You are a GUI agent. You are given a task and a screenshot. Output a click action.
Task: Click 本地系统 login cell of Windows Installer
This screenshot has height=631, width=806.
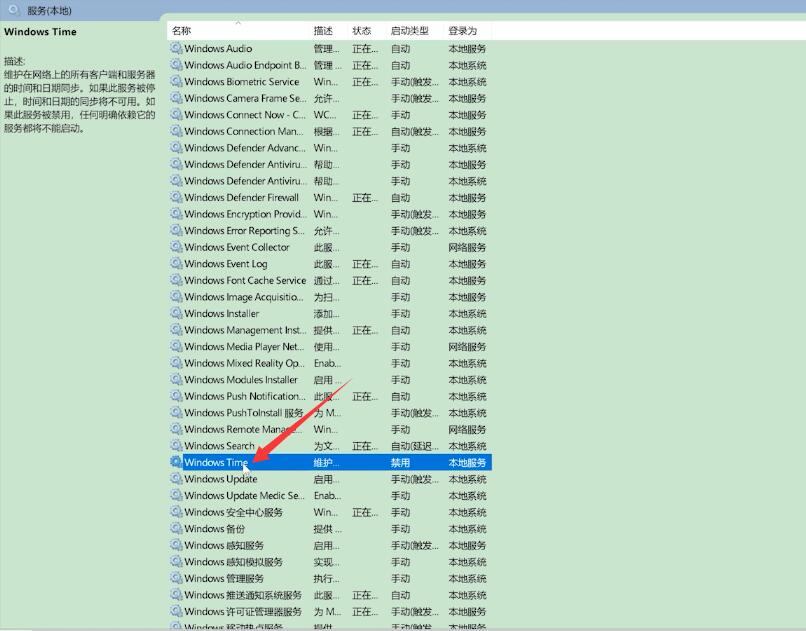pyautogui.click(x=467, y=313)
